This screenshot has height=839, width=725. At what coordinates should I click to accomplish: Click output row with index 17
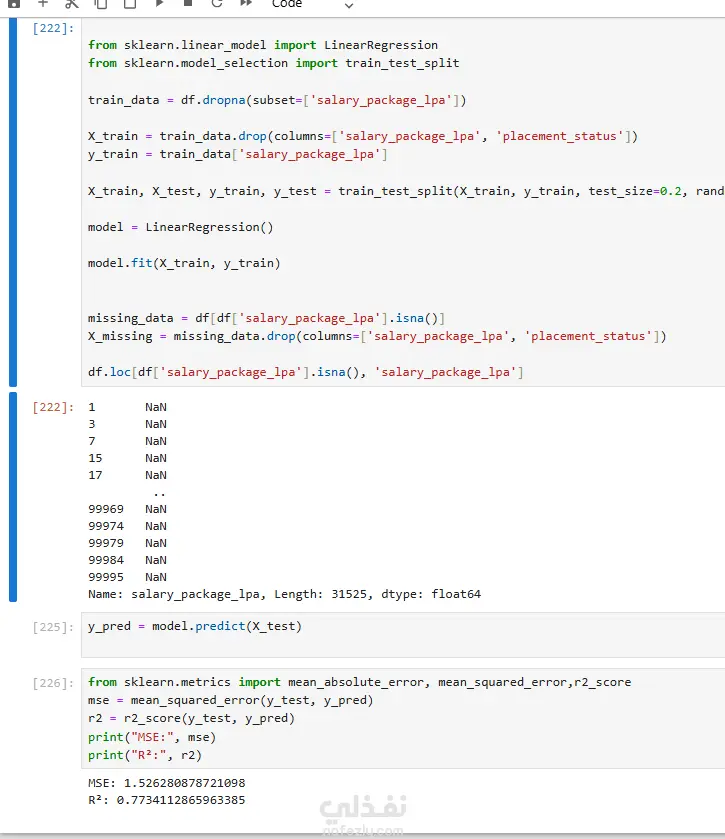127,475
